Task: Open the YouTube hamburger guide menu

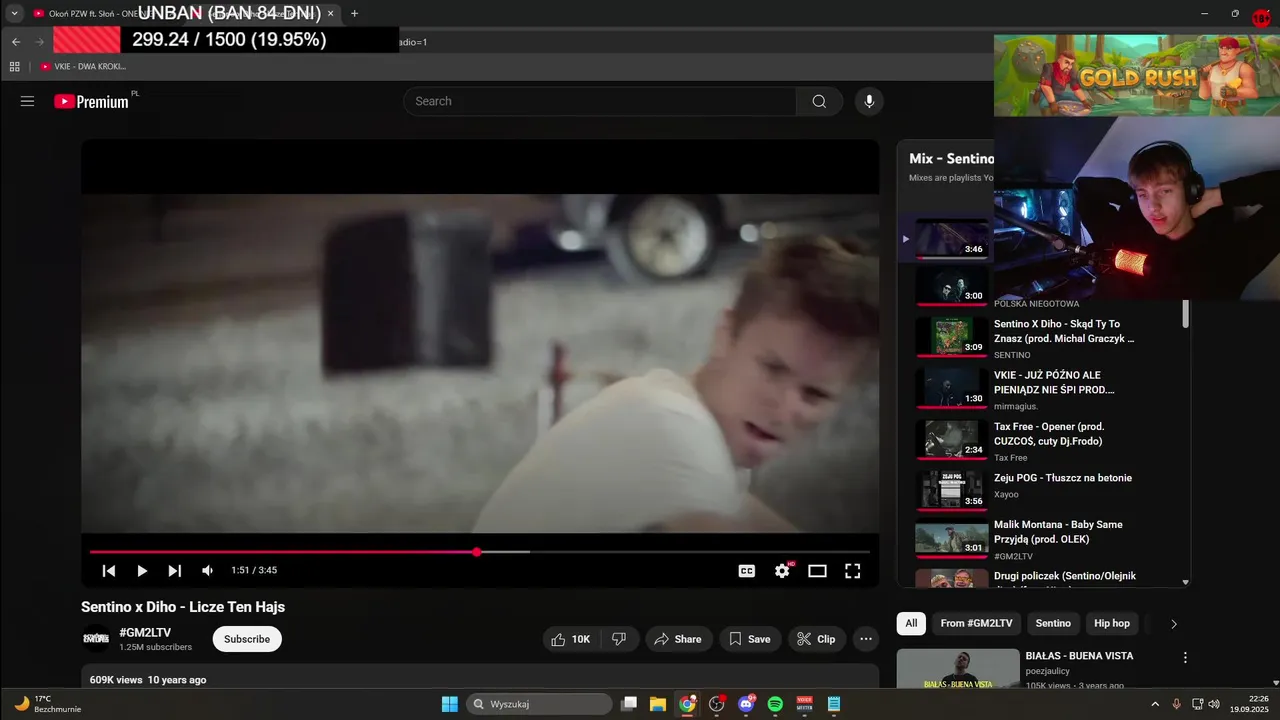Action: [x=27, y=101]
